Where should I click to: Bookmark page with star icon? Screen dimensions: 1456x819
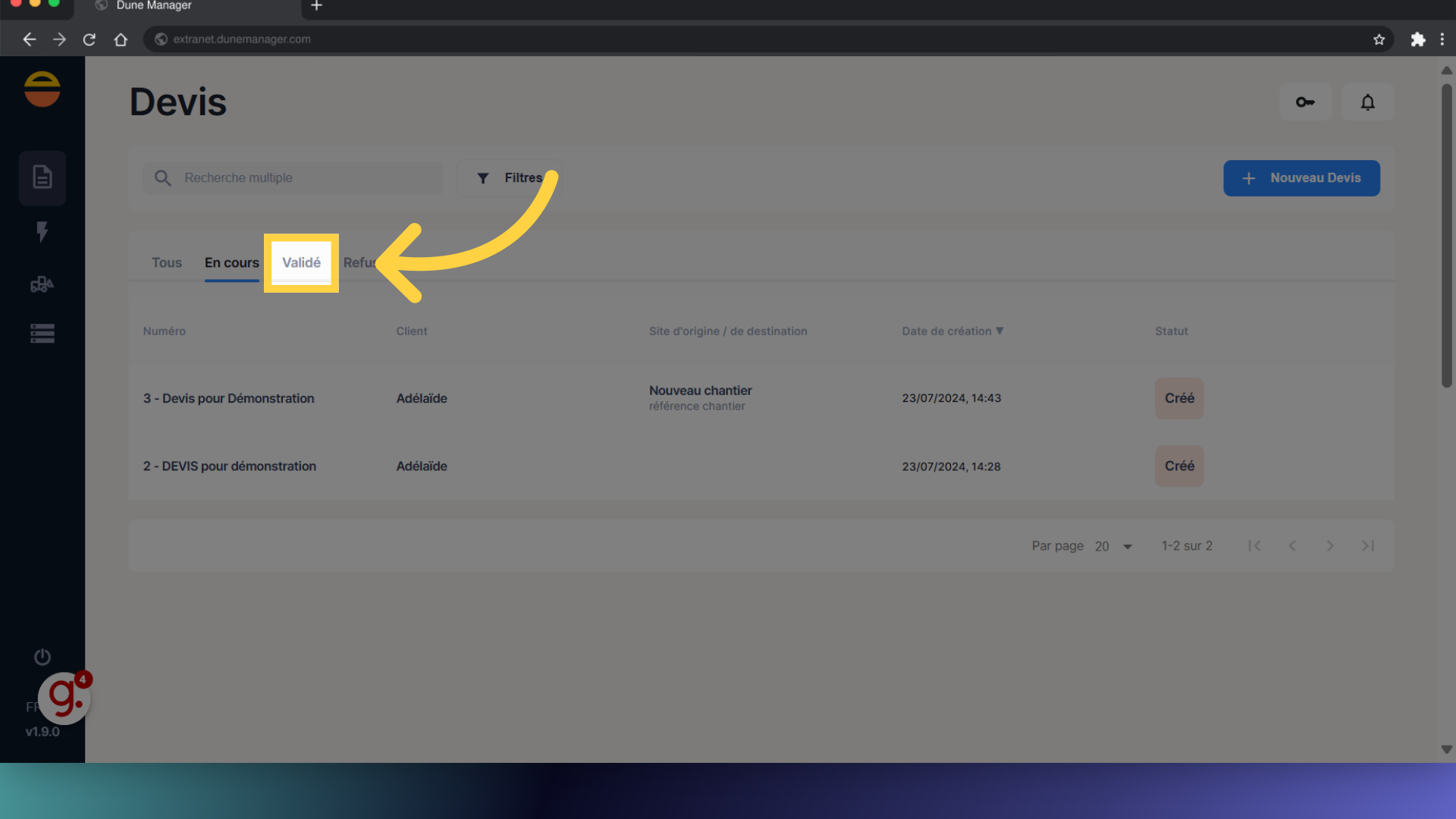[x=1379, y=39]
